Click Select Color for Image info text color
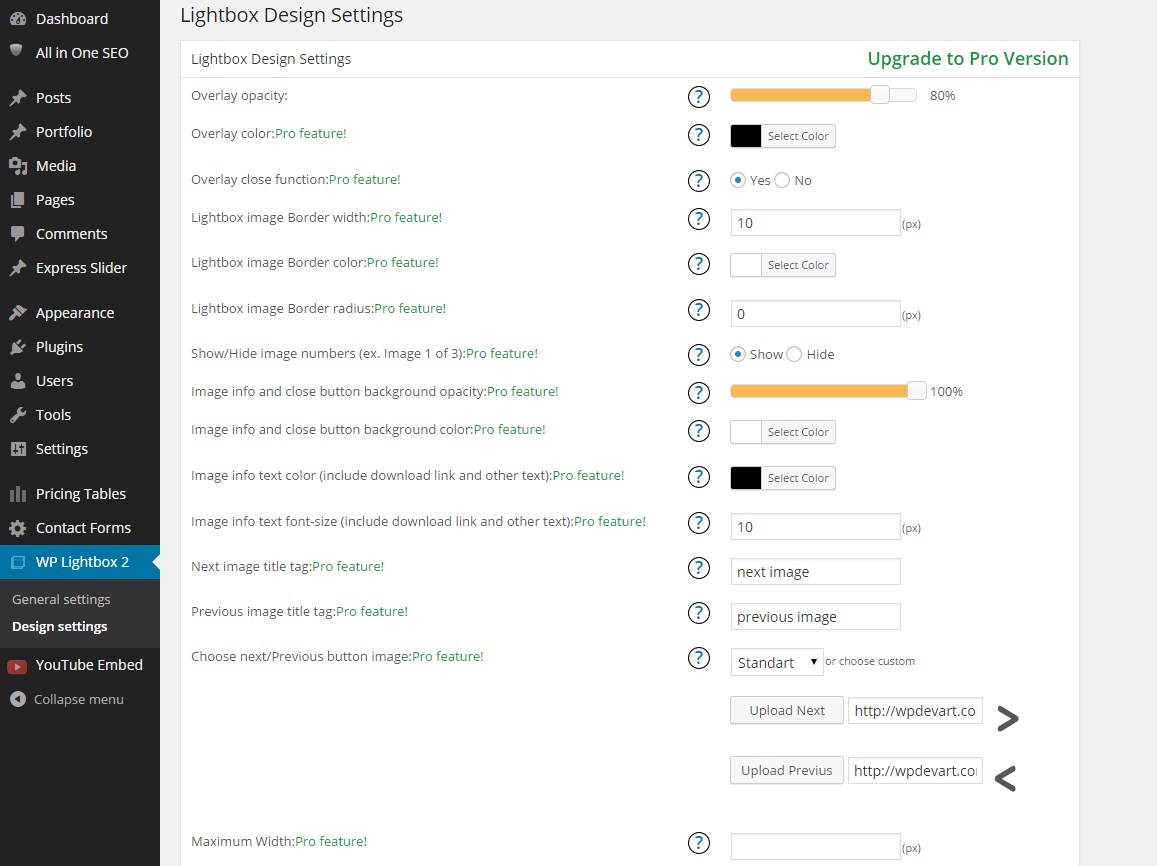The width and height of the screenshot is (1157, 866). click(x=798, y=478)
